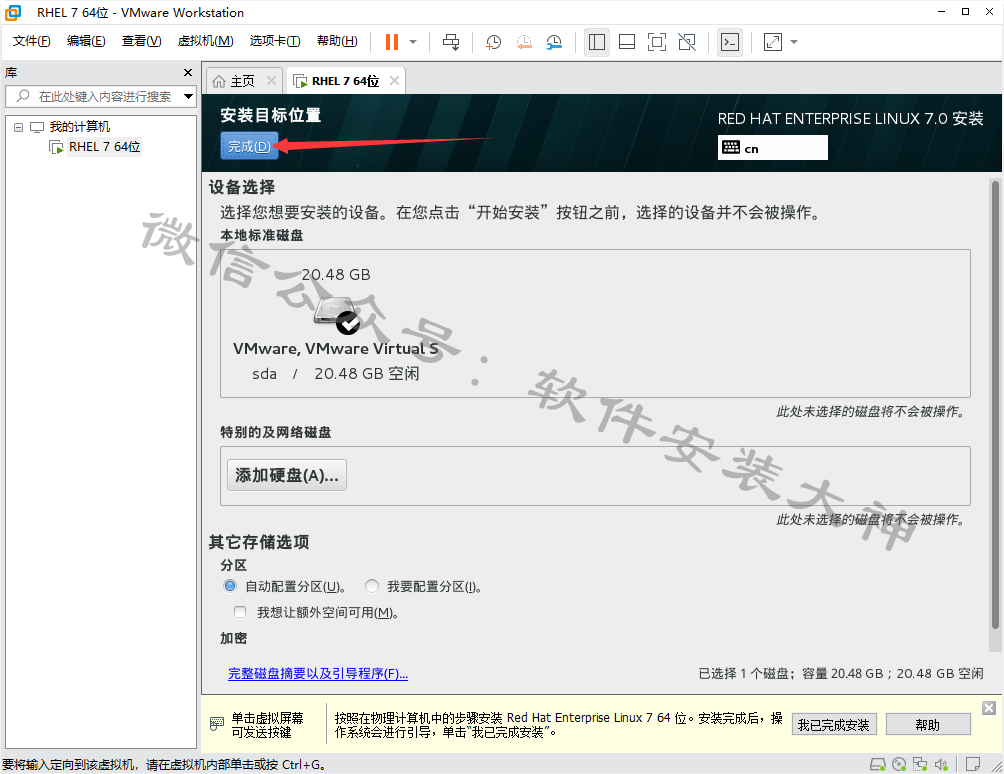The image size is (1004, 774).
Task: Select 我的计算机 in library tree
Action: (79, 127)
